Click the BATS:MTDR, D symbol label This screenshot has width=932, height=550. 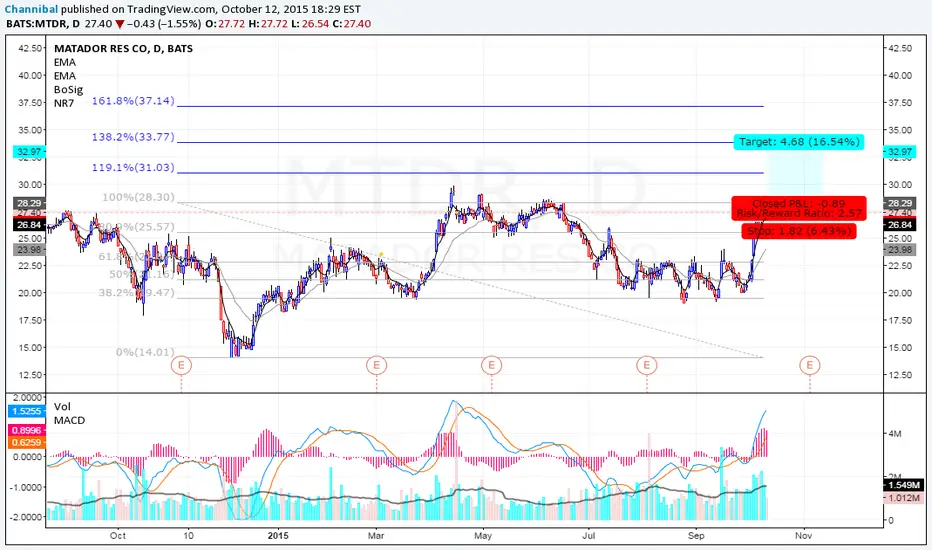coord(43,24)
